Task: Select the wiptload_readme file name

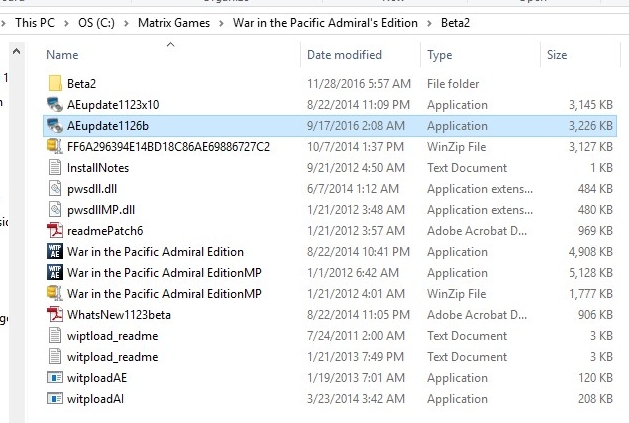Action: click(x=112, y=336)
